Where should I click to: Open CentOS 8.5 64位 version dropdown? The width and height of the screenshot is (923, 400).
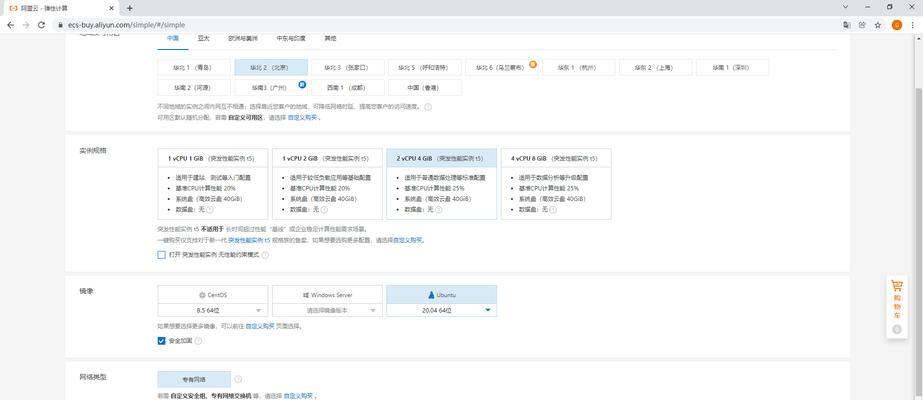click(x=213, y=310)
